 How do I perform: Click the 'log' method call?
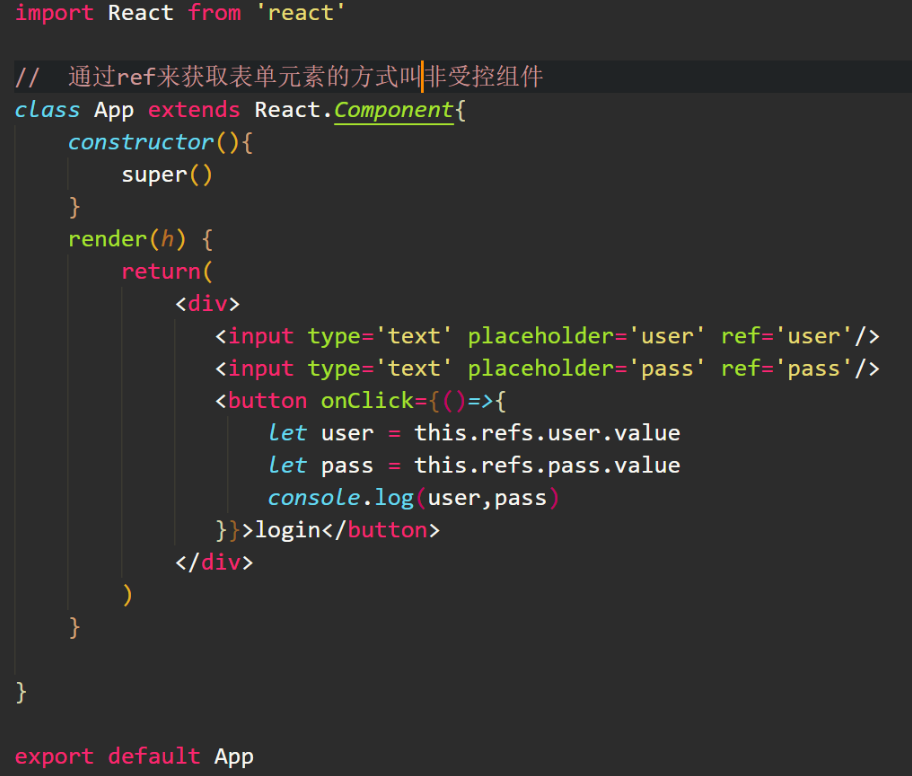394,499
